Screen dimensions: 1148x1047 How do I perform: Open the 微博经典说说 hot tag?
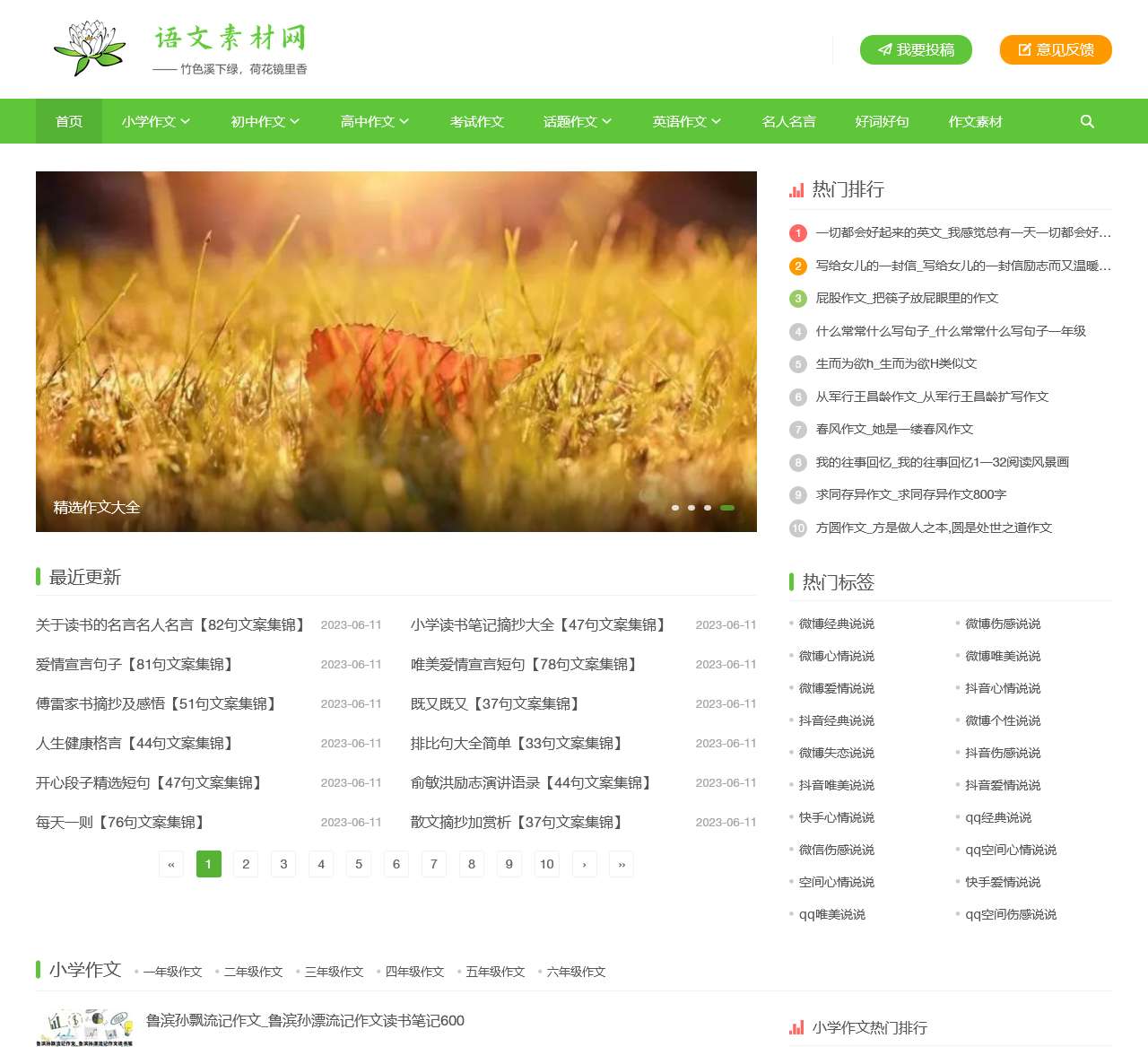click(x=837, y=624)
